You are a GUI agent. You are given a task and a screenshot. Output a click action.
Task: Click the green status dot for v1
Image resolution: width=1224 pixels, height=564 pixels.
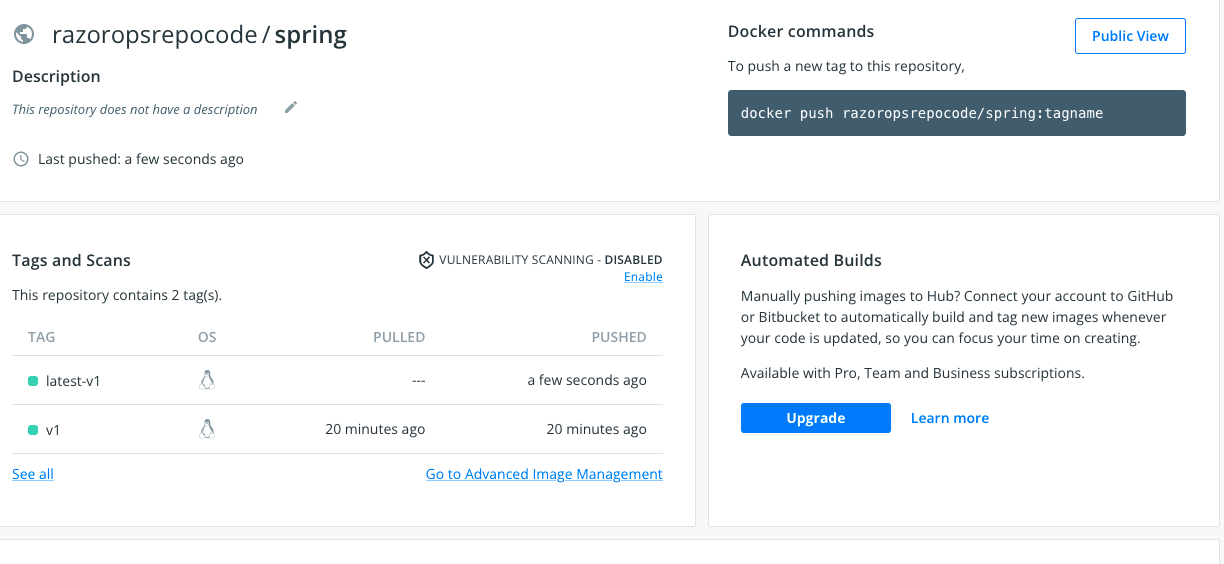tap(33, 430)
